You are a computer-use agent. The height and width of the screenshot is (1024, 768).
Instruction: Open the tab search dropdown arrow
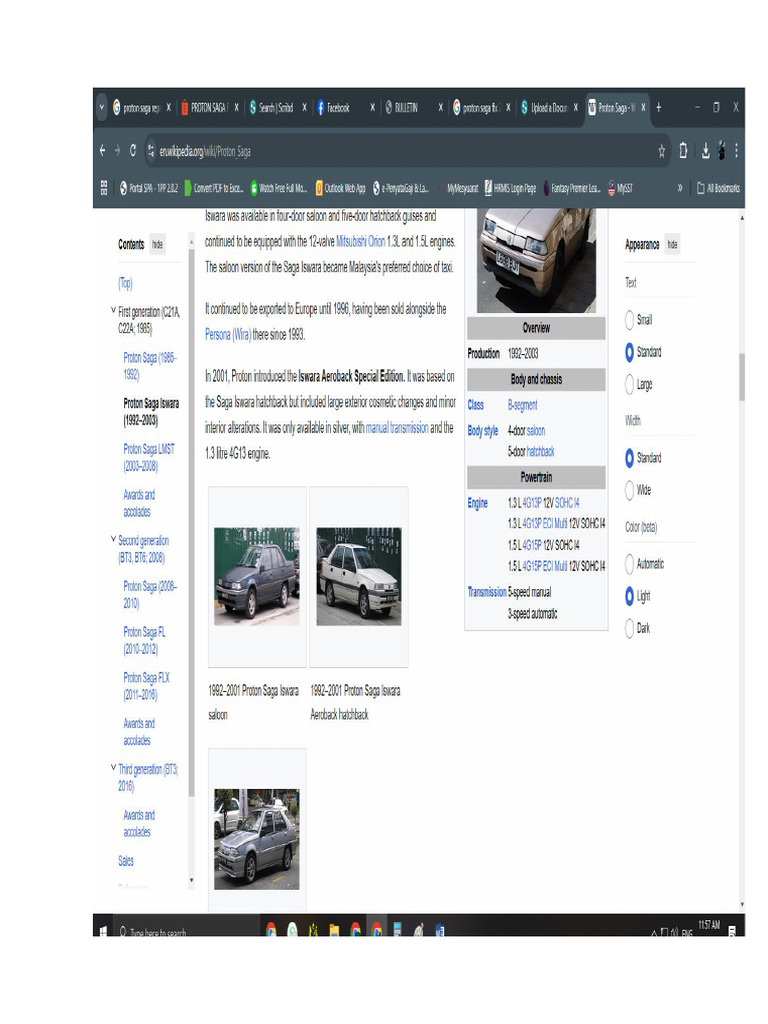(102, 107)
